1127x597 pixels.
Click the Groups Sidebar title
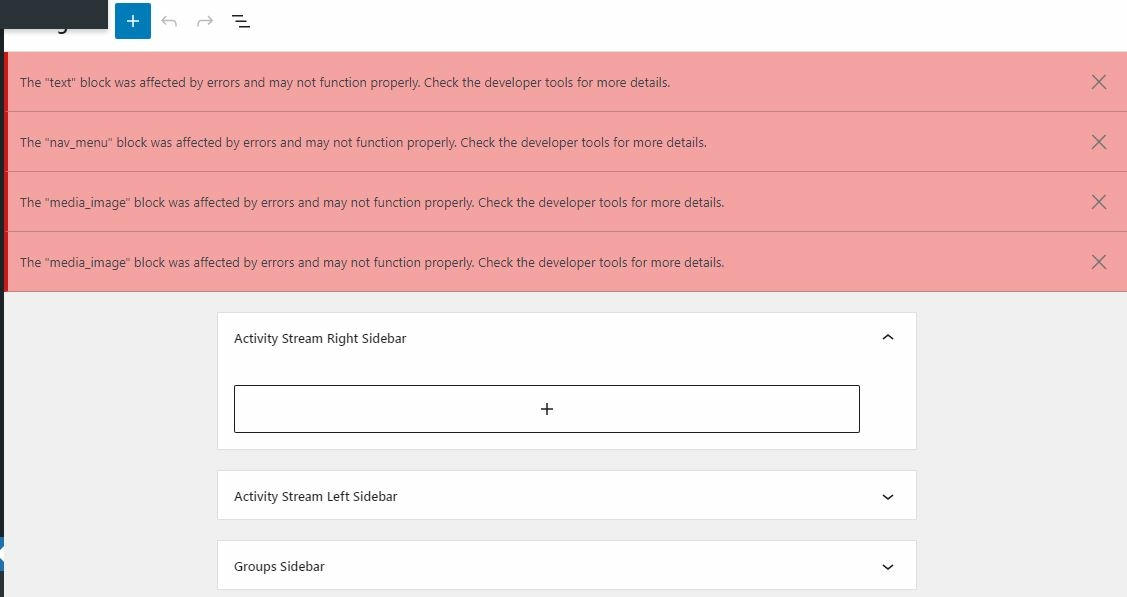pyautogui.click(x=279, y=566)
